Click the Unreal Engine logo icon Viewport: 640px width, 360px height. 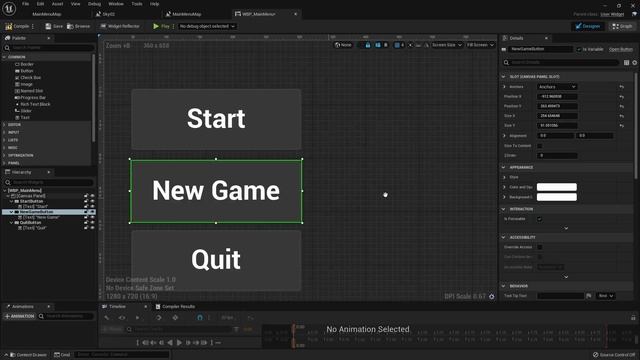click(9, 8)
